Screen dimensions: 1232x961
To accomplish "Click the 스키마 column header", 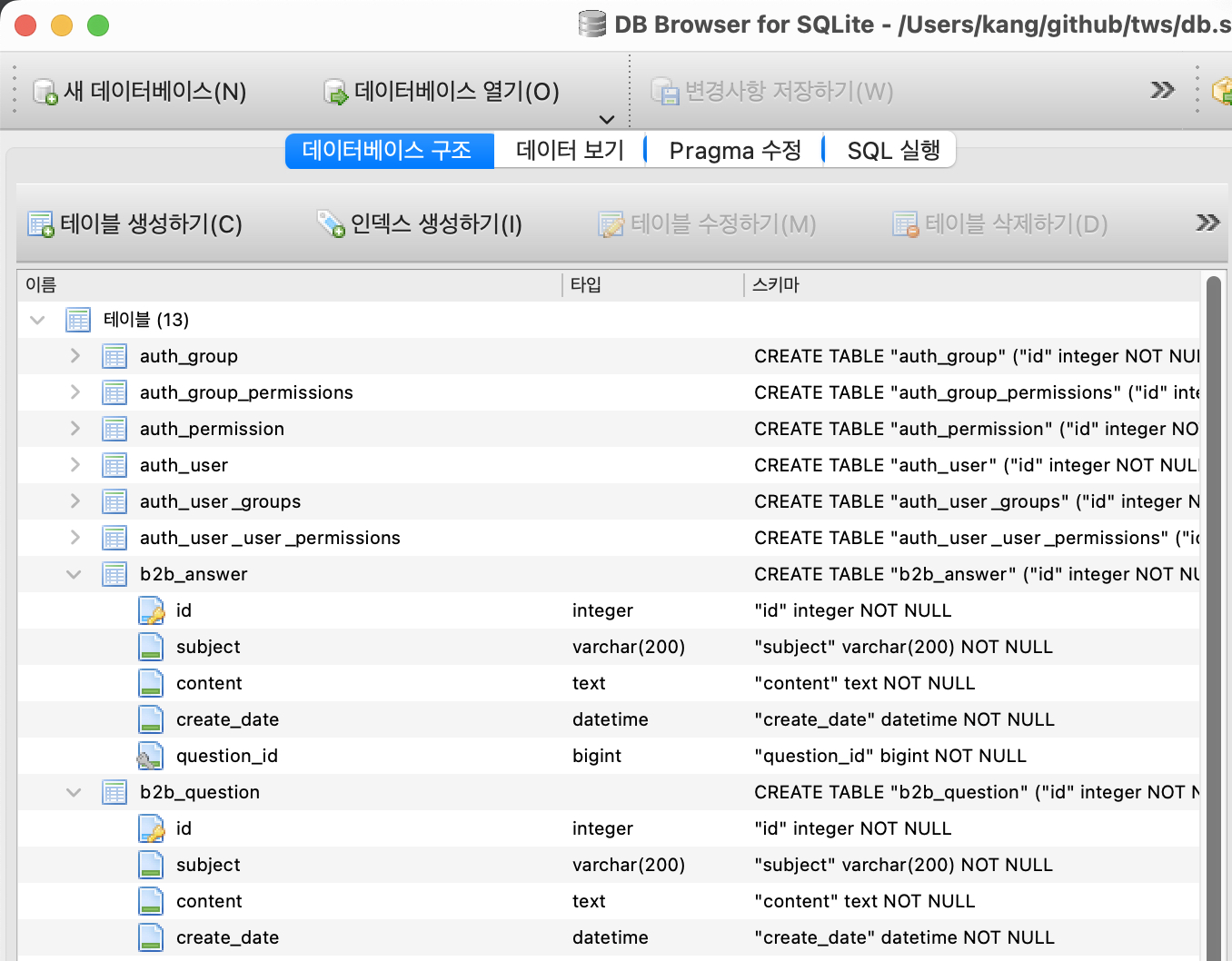I will (972, 285).
